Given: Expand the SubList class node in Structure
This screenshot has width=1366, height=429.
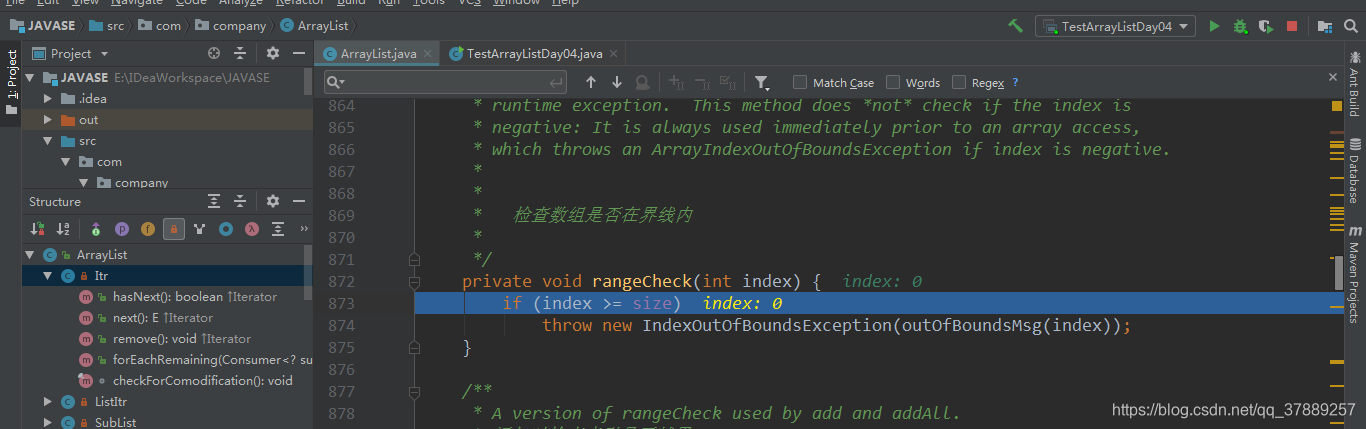Looking at the screenshot, I should [48, 422].
